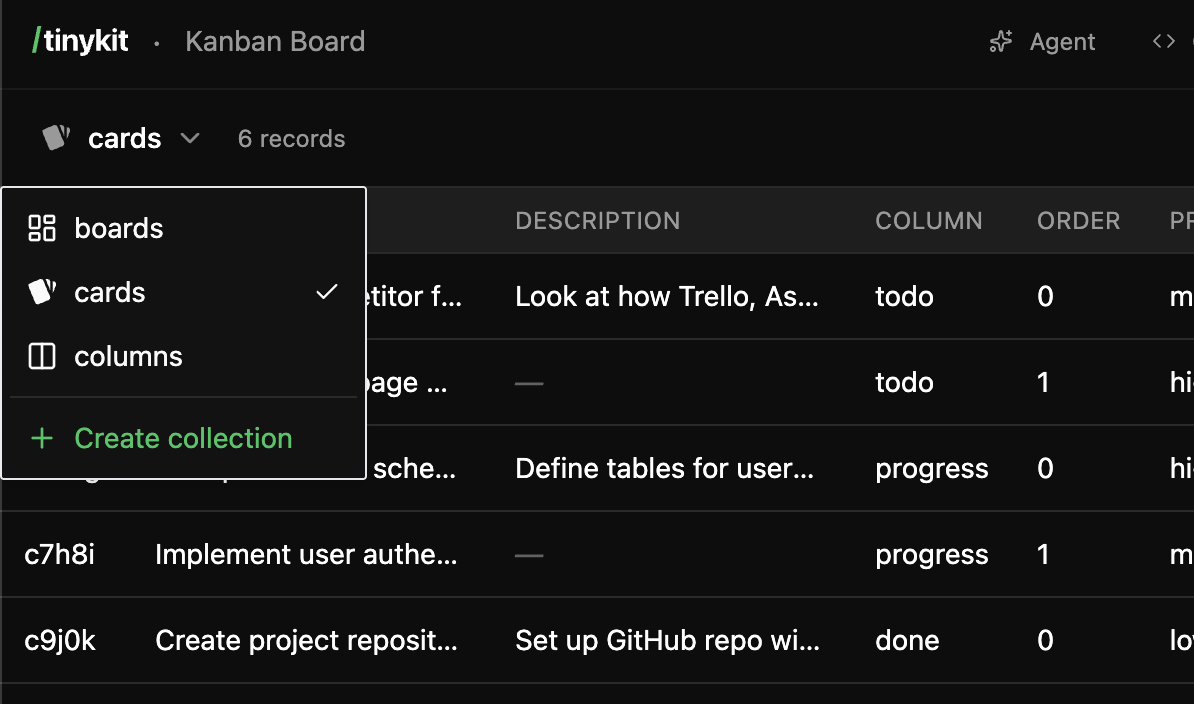
Task: Click Create collection
Action: click(184, 438)
